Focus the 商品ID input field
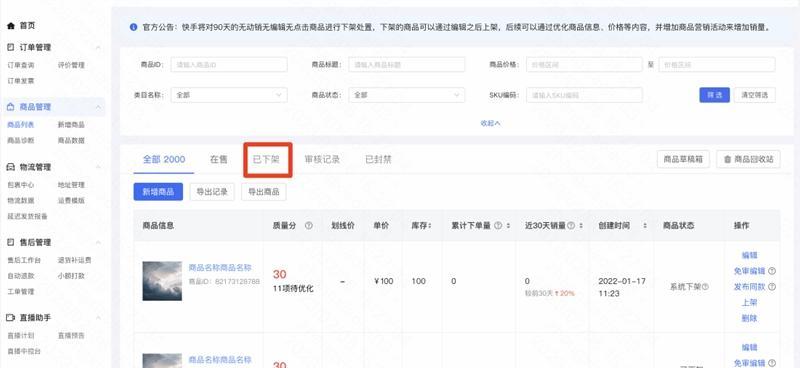The height and width of the screenshot is (368, 800). click(x=229, y=65)
